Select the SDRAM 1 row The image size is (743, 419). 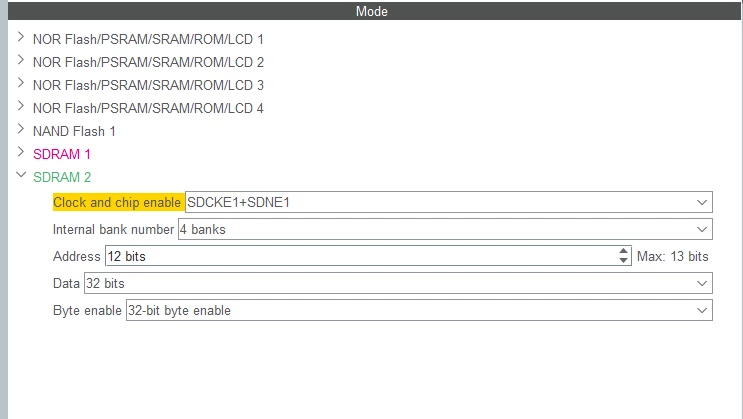pyautogui.click(x=62, y=155)
